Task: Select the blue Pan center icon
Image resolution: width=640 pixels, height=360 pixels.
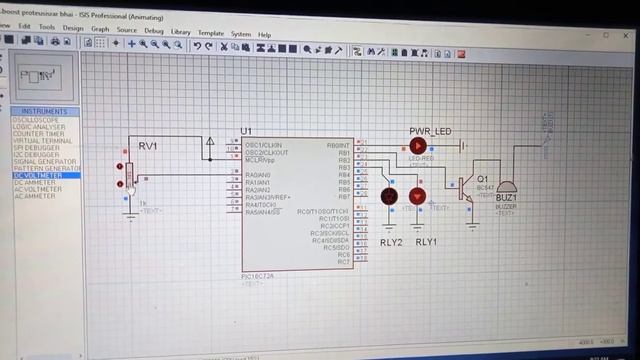Action: coord(131,43)
